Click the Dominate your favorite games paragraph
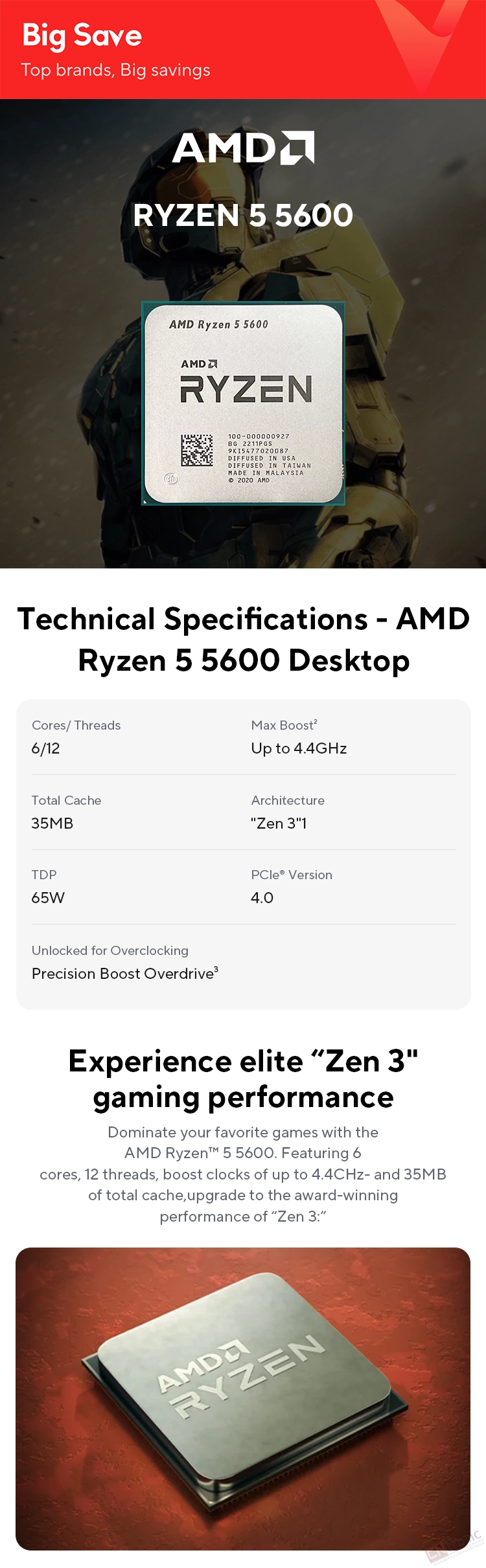The width and height of the screenshot is (486, 1568). click(243, 1174)
